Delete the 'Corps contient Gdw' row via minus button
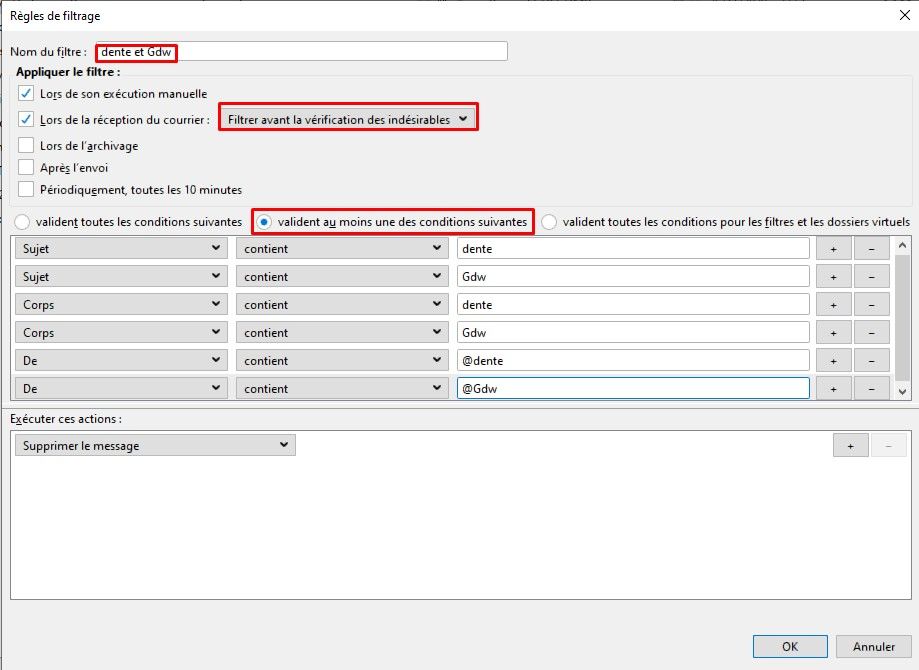The image size is (919, 670). (x=869, y=331)
